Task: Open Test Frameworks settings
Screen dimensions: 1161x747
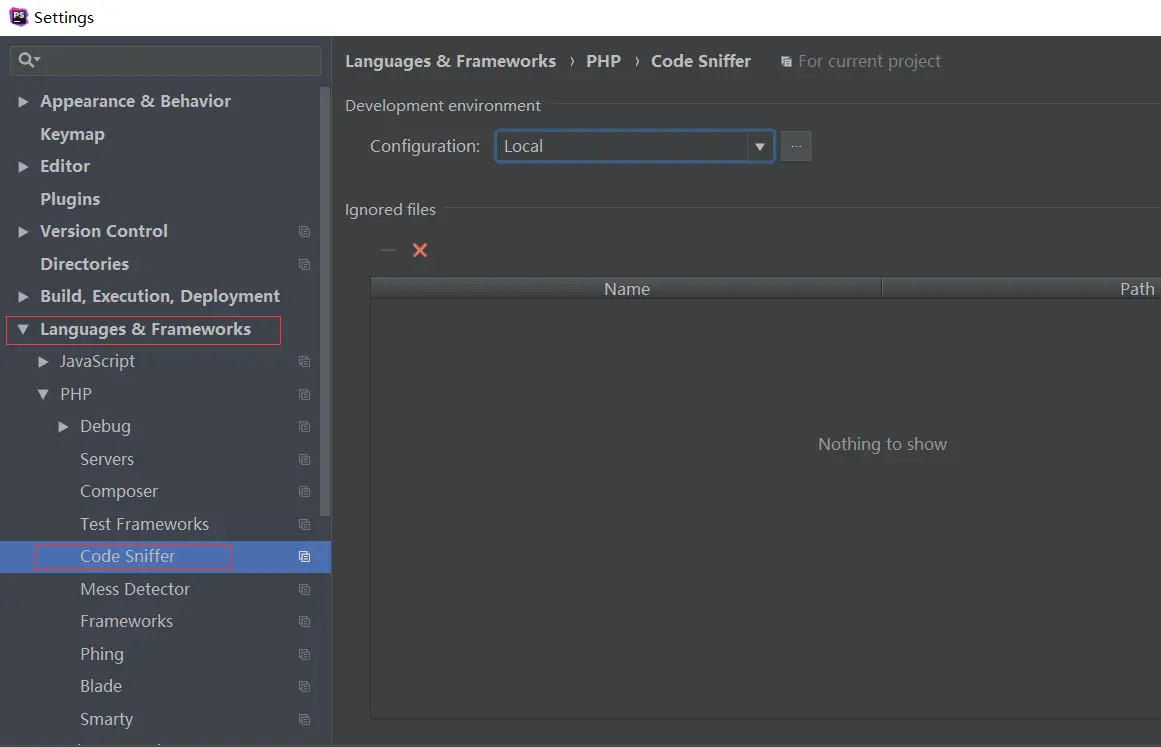Action: (144, 524)
